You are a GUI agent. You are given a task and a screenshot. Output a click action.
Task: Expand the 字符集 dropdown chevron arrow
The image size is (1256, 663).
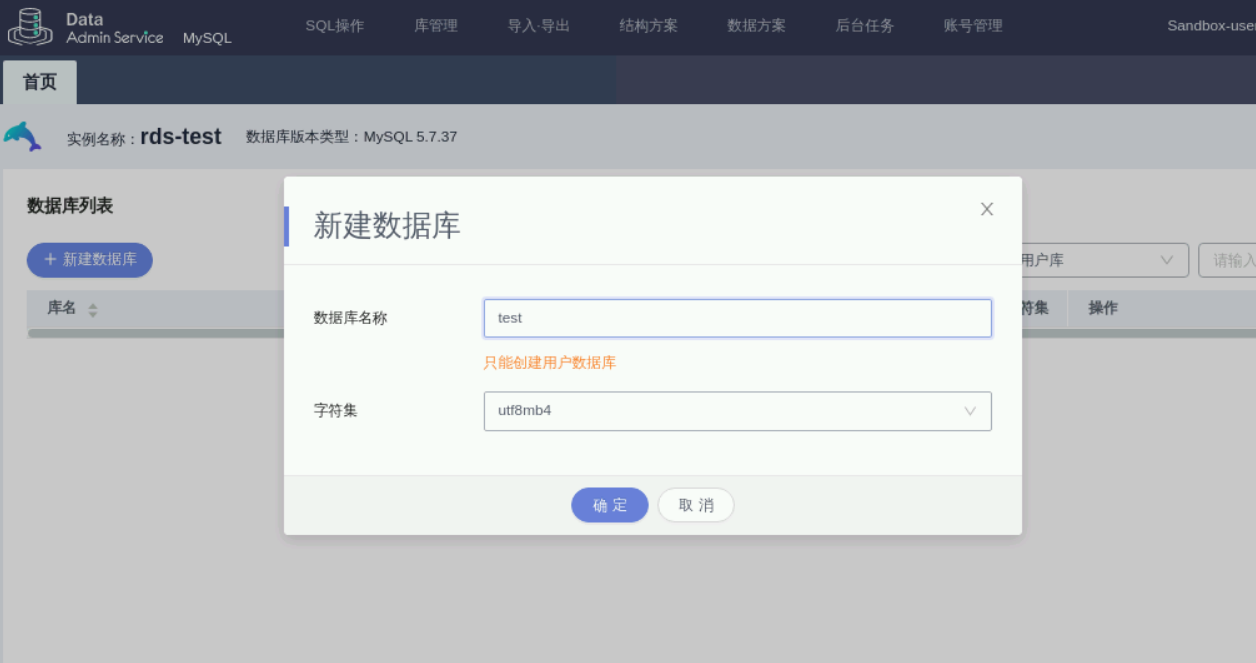(x=969, y=411)
